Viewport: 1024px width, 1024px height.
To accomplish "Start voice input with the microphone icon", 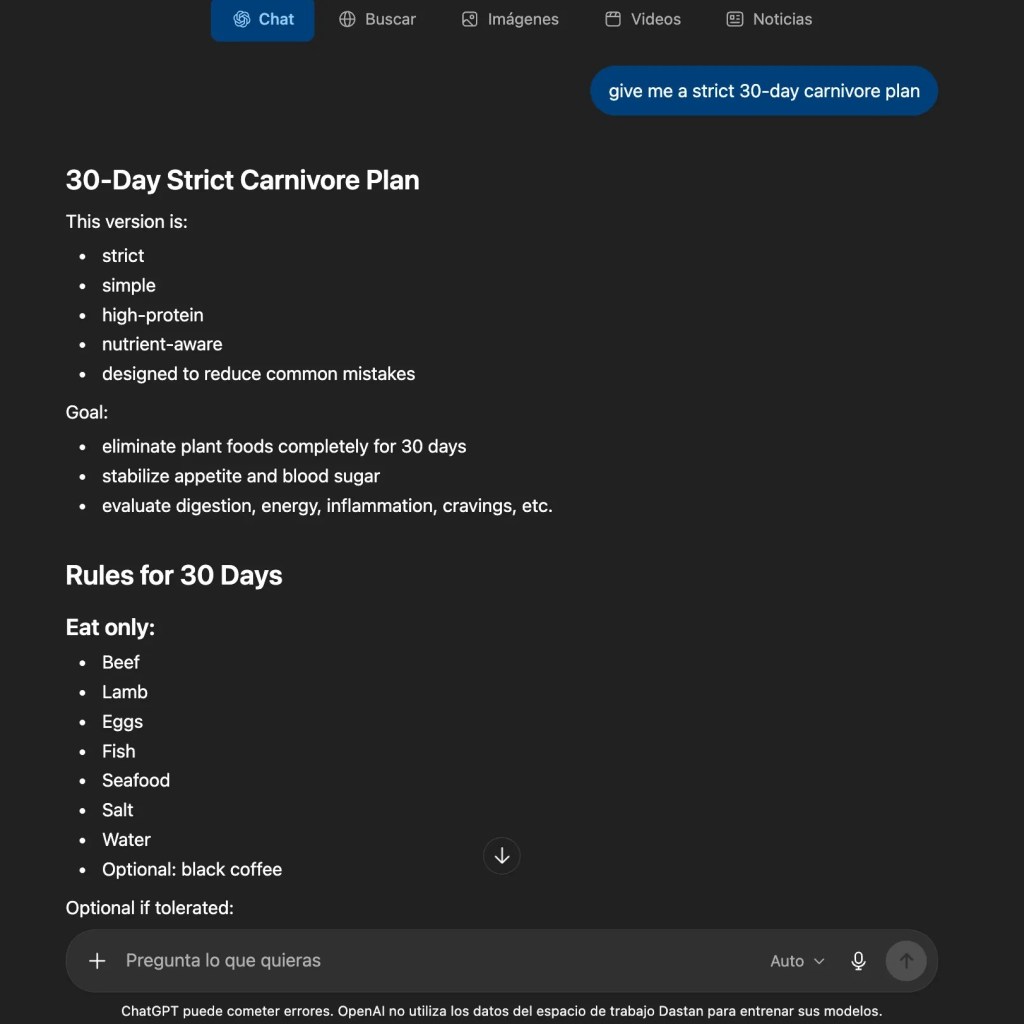I will coord(858,961).
